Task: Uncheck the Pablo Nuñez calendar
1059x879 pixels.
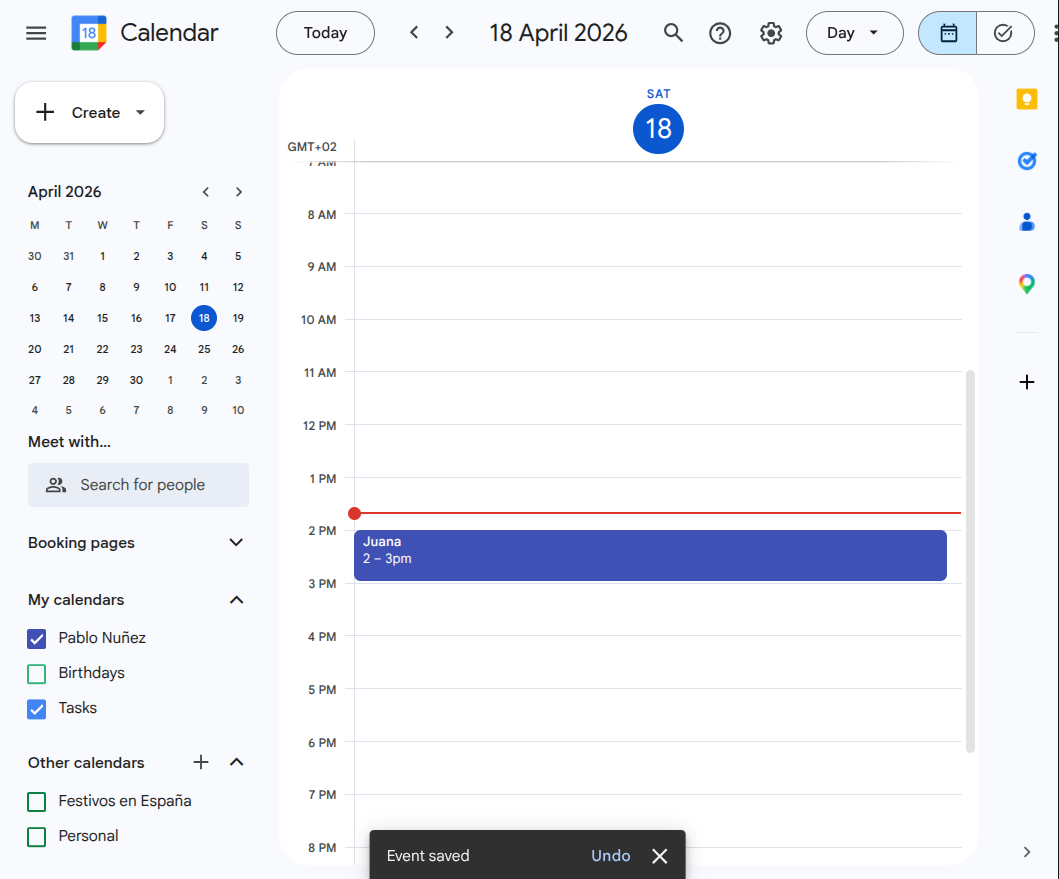Action: point(36,638)
